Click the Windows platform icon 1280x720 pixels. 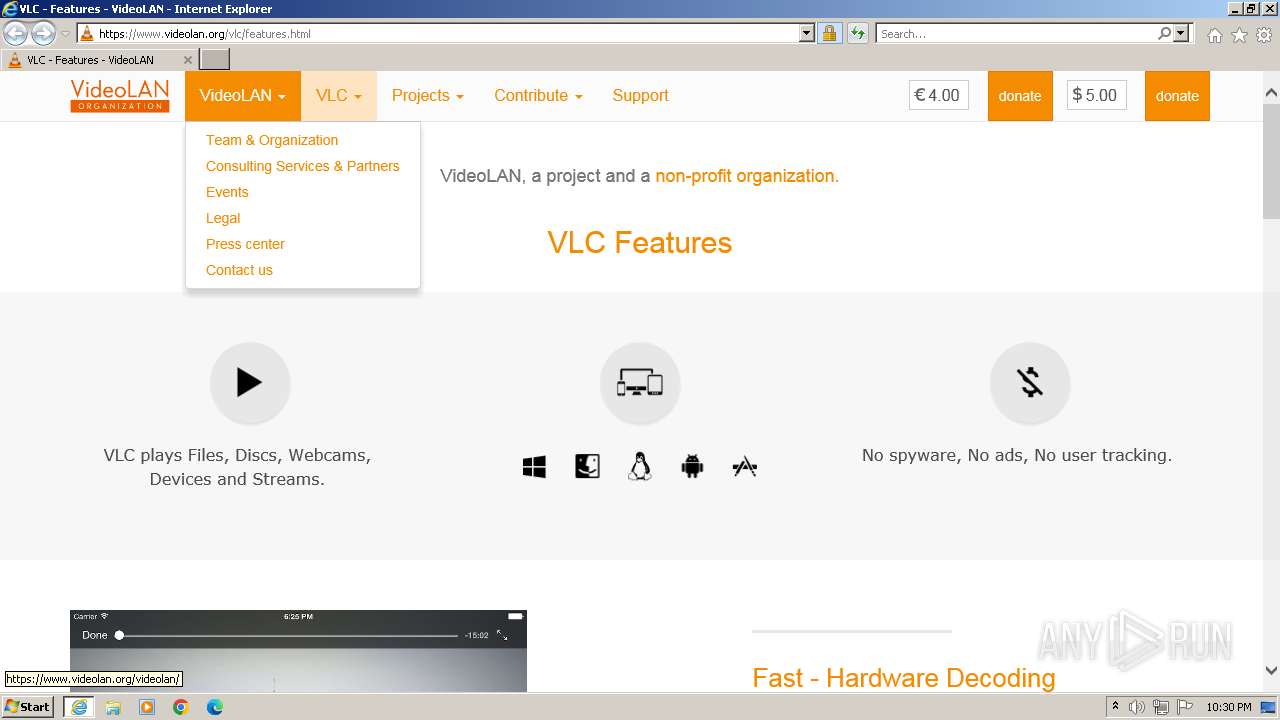click(534, 466)
